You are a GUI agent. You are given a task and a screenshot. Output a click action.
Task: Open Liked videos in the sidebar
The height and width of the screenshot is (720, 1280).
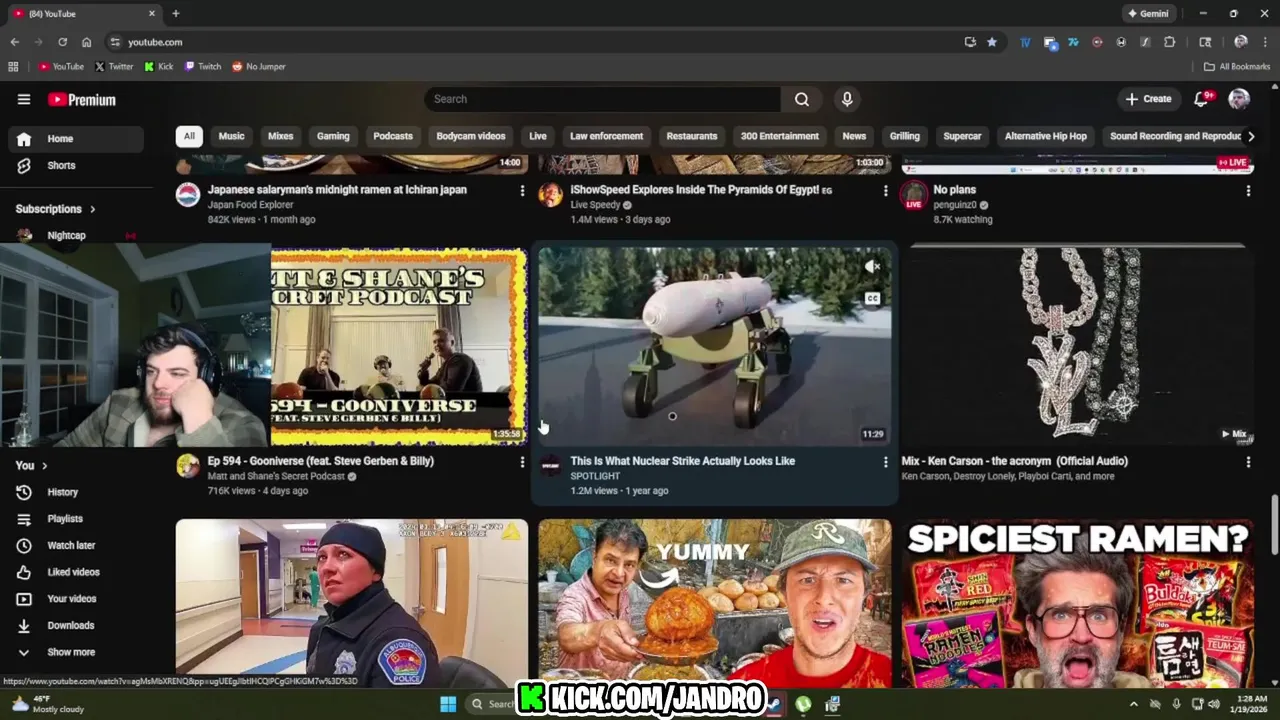[x=76, y=572]
